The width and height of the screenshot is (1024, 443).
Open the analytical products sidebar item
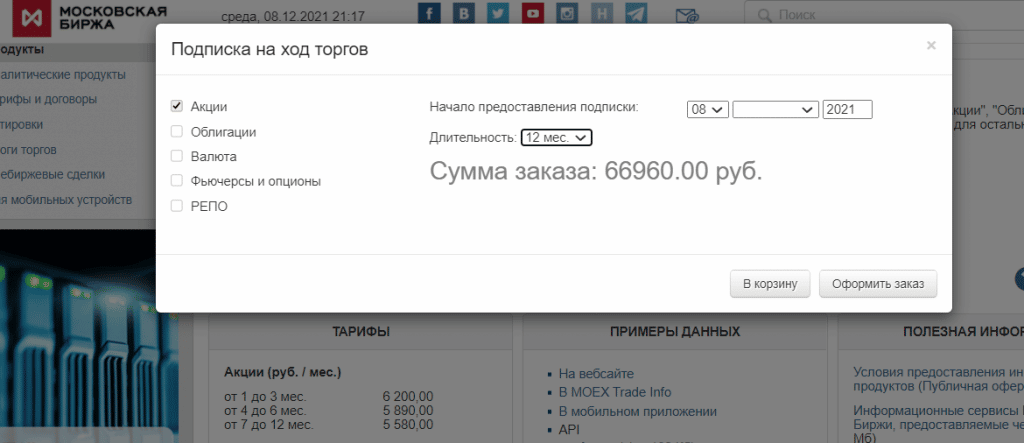(63, 75)
